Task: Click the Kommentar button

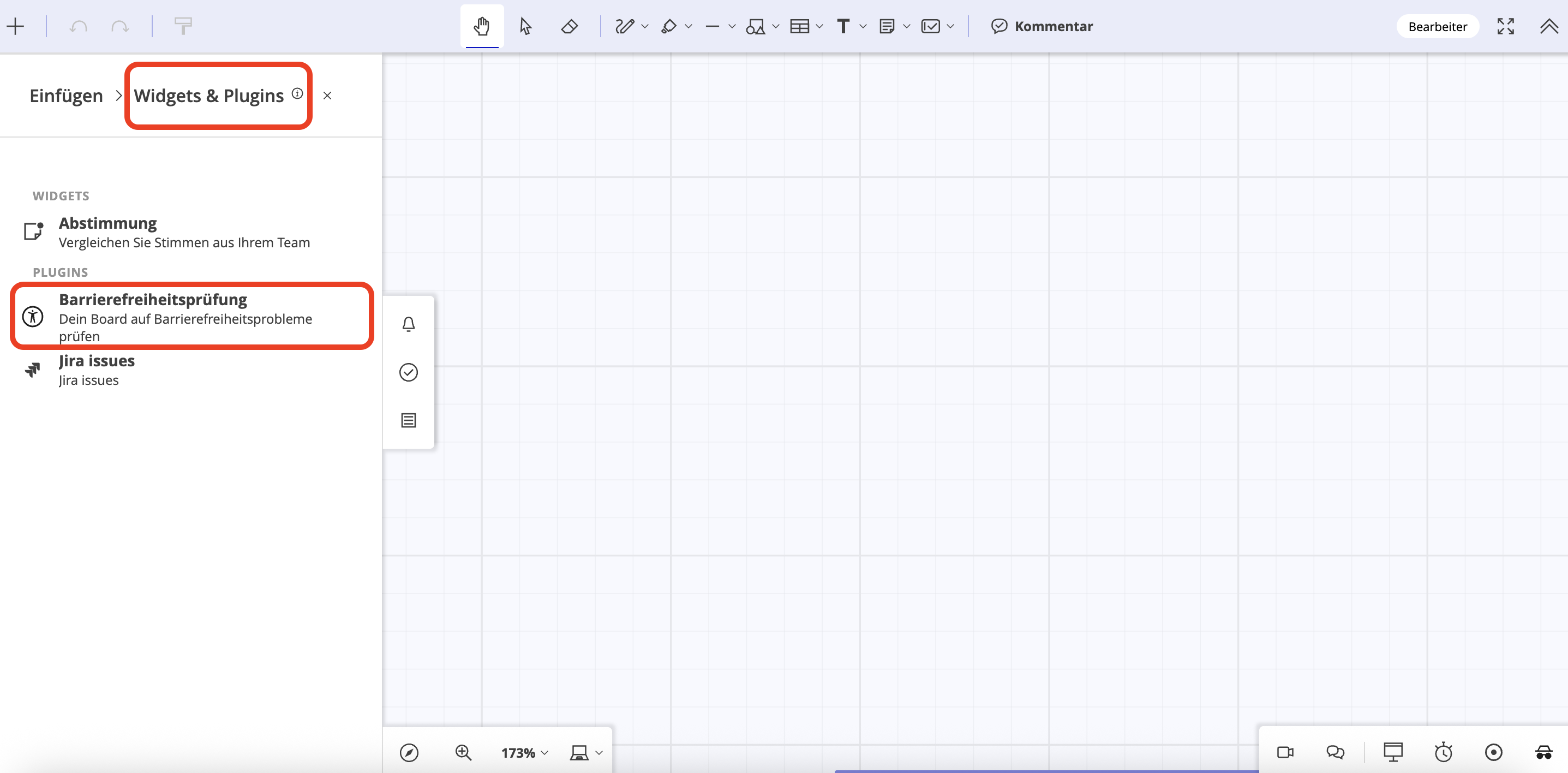Action: point(1042,26)
